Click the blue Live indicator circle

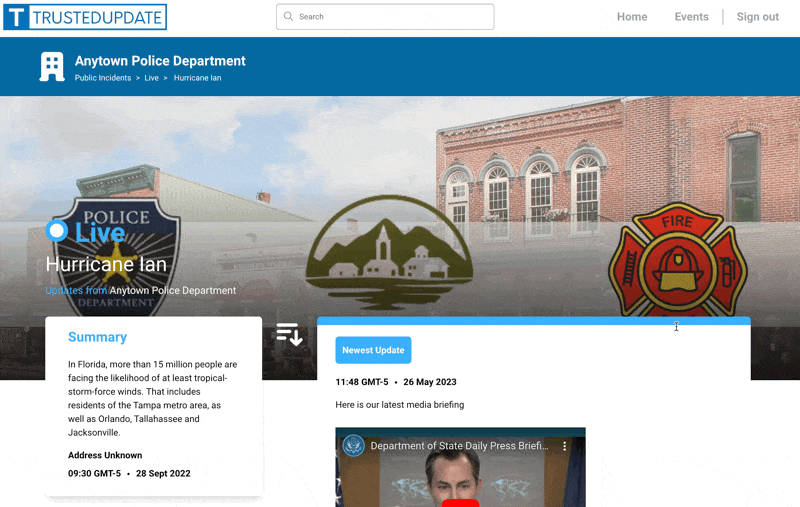pyautogui.click(x=57, y=231)
